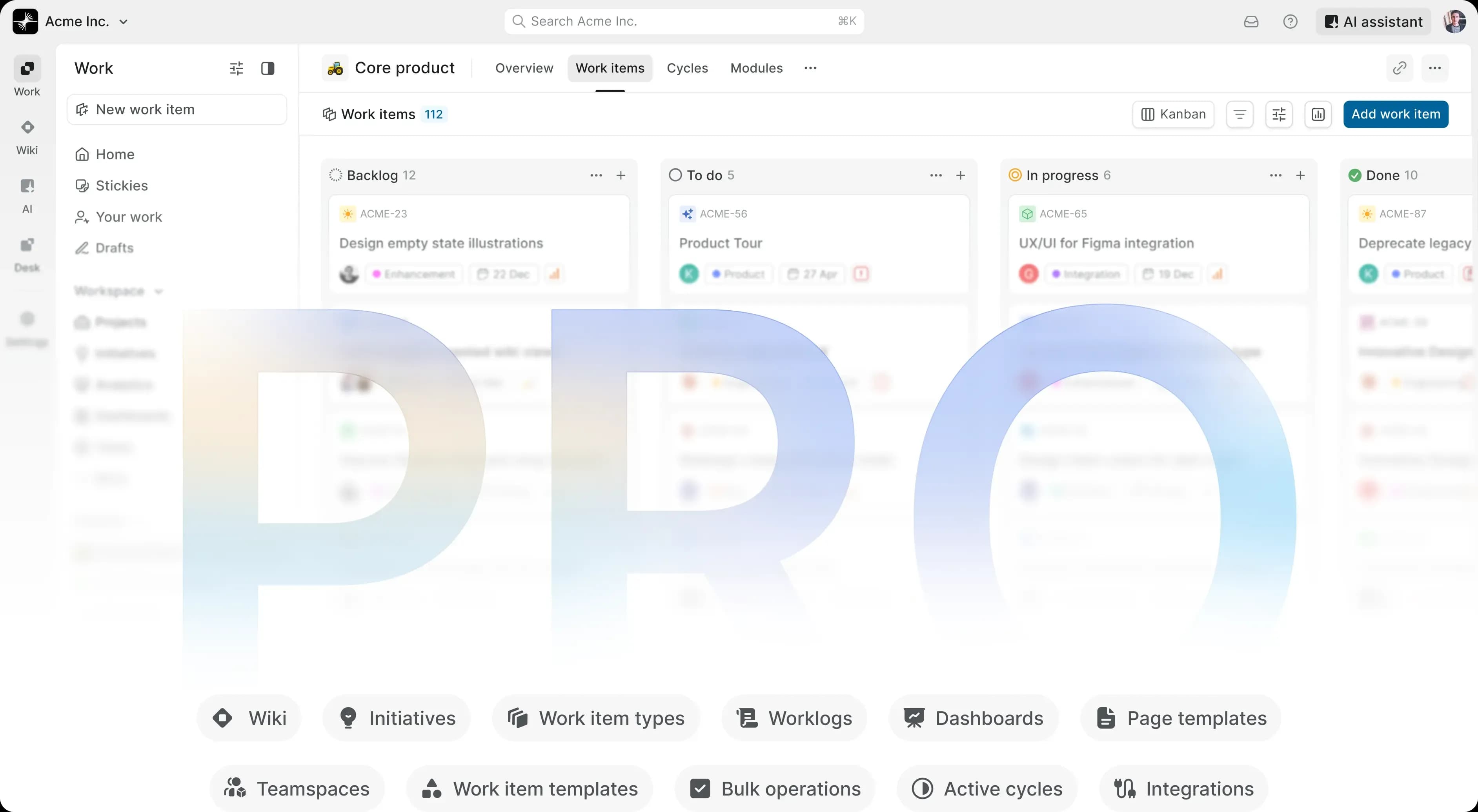Click the Dashboards feature pill

(x=973, y=718)
